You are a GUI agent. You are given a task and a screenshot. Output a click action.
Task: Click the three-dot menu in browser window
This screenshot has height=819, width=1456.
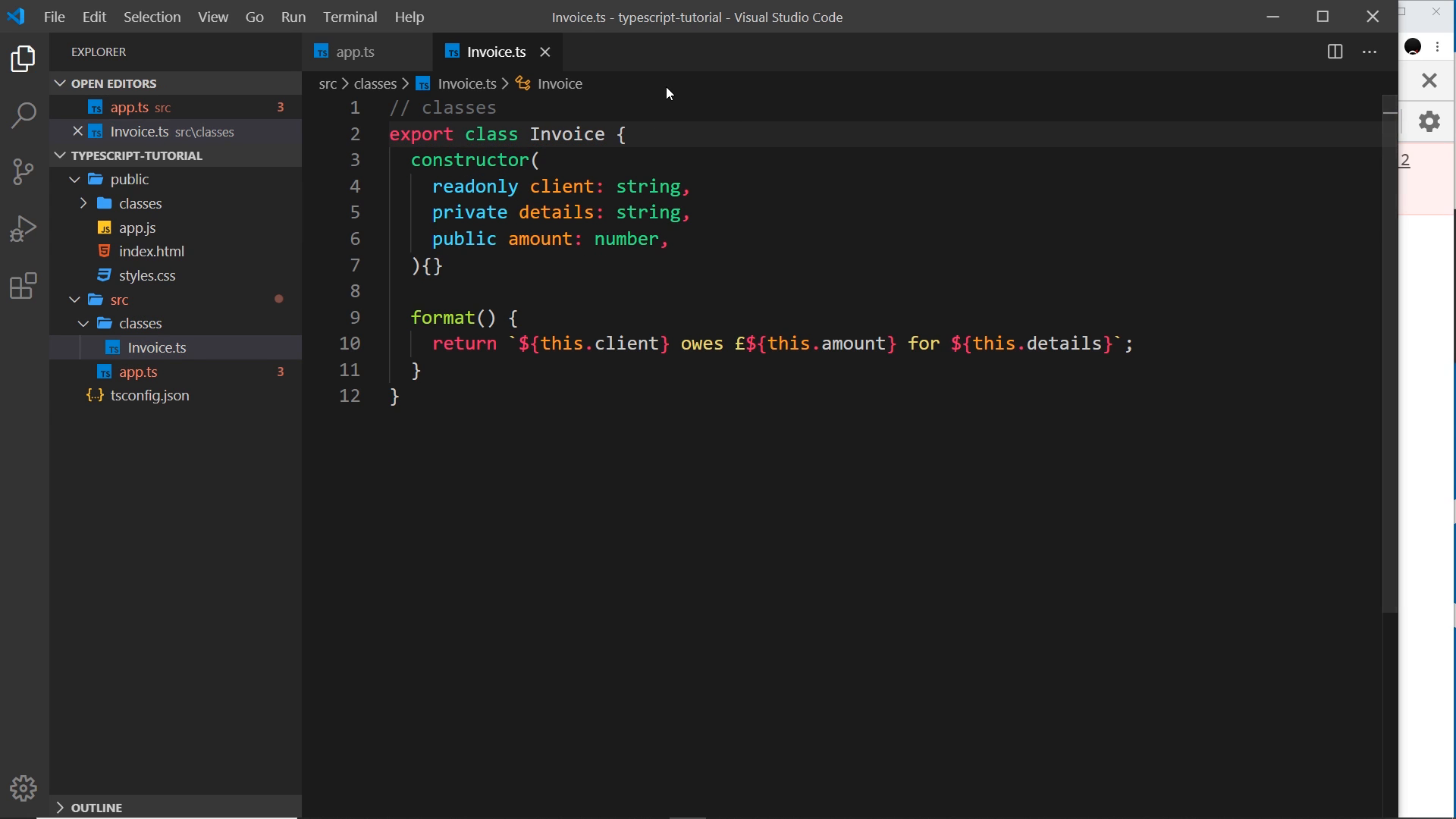[1438, 46]
